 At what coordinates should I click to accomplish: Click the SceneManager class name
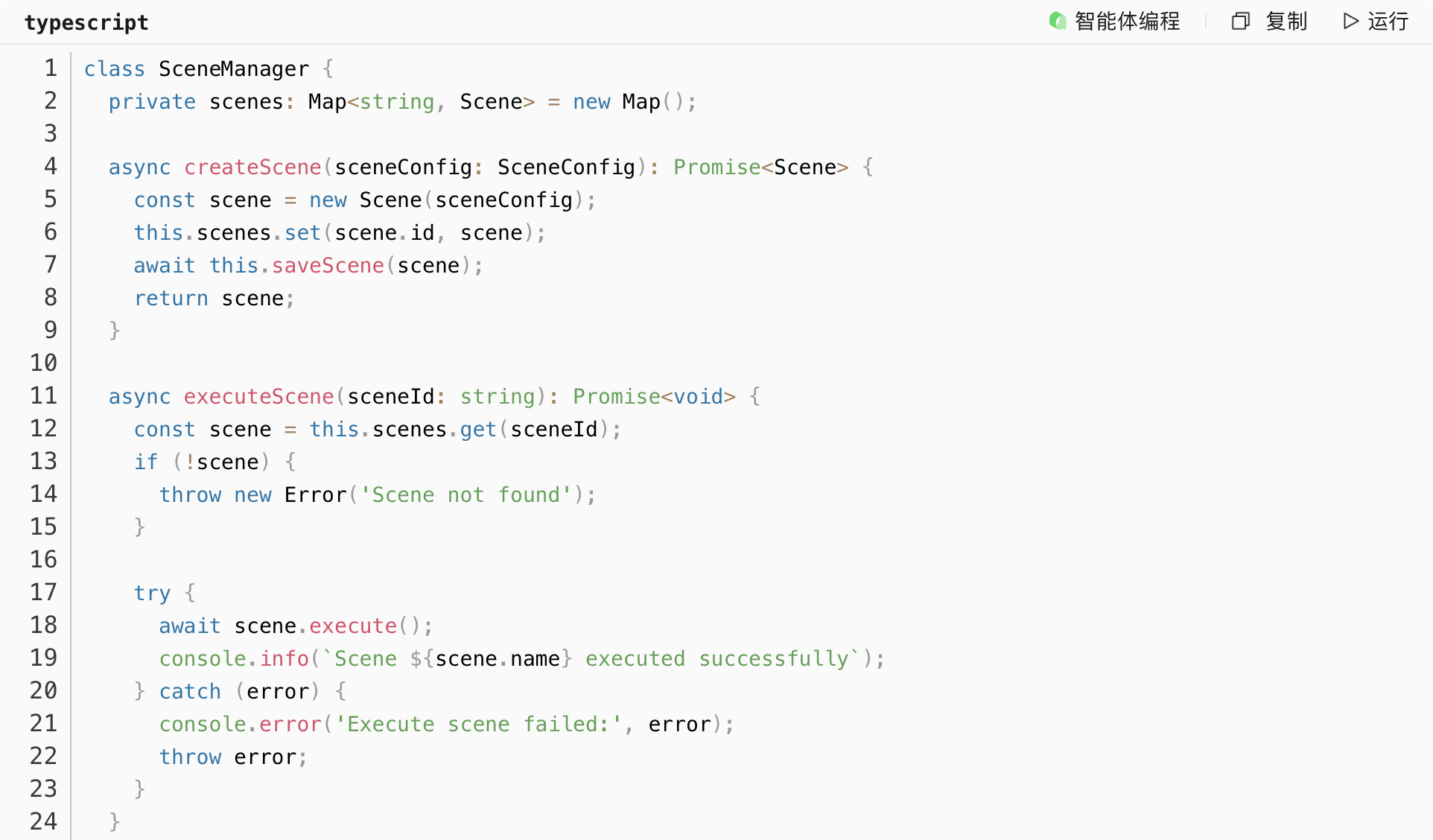click(233, 69)
